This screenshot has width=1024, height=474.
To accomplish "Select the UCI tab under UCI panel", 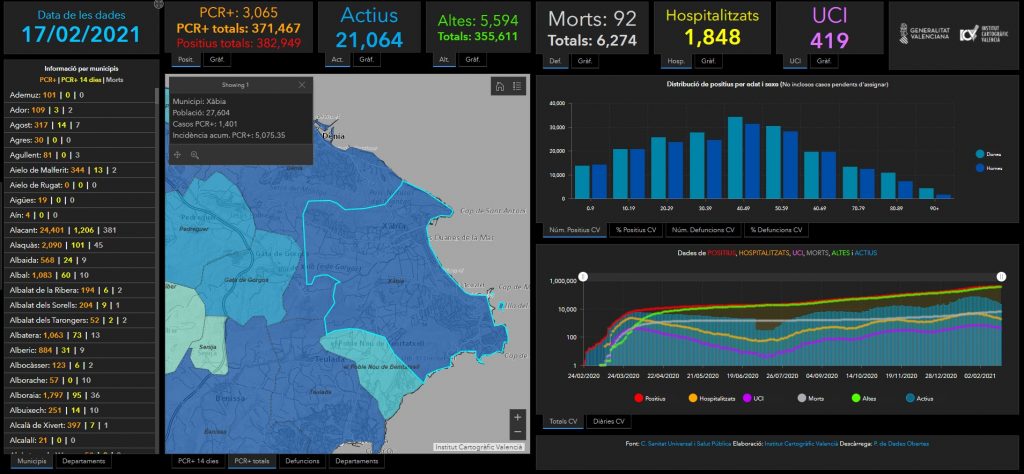I will pyautogui.click(x=795, y=61).
